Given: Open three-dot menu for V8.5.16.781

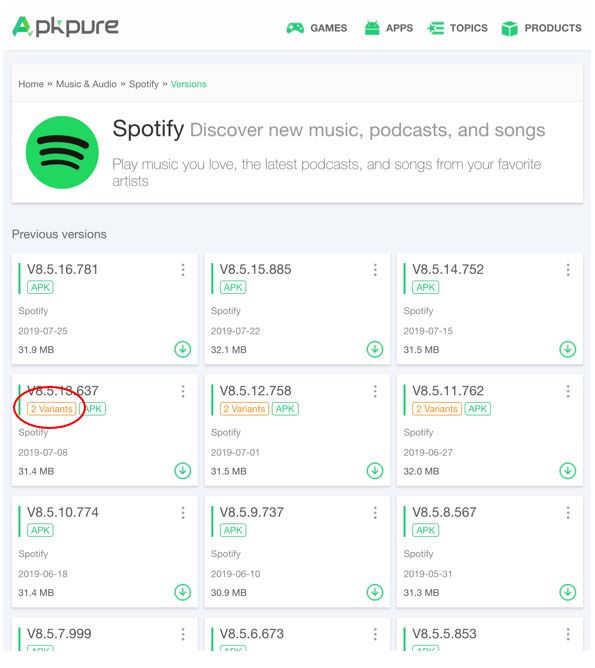Looking at the screenshot, I should tap(183, 270).
